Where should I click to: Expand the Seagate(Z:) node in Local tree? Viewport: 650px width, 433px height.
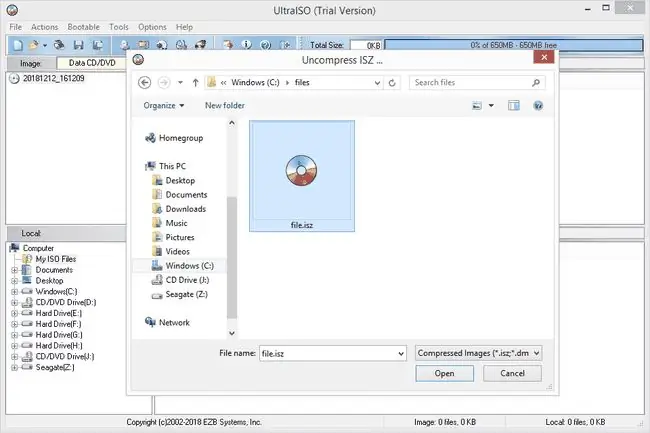point(15,368)
